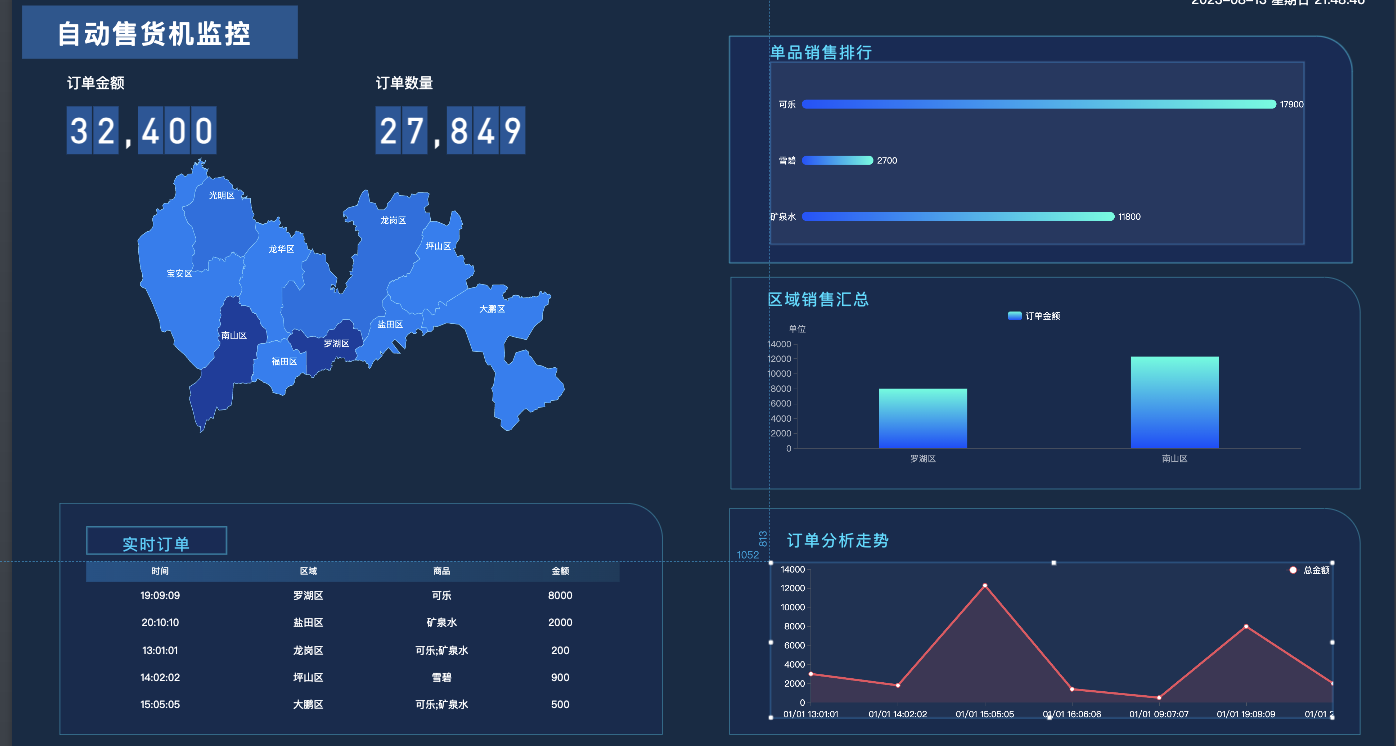This screenshot has height=746, width=1396.
Task: Click the 南山区 bar in regional summary
Action: point(1175,402)
